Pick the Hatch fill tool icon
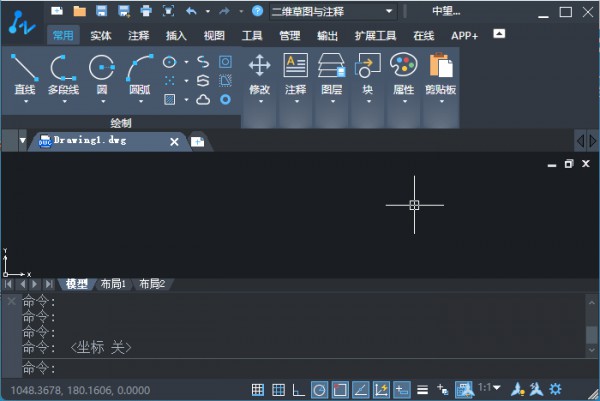 [170, 99]
